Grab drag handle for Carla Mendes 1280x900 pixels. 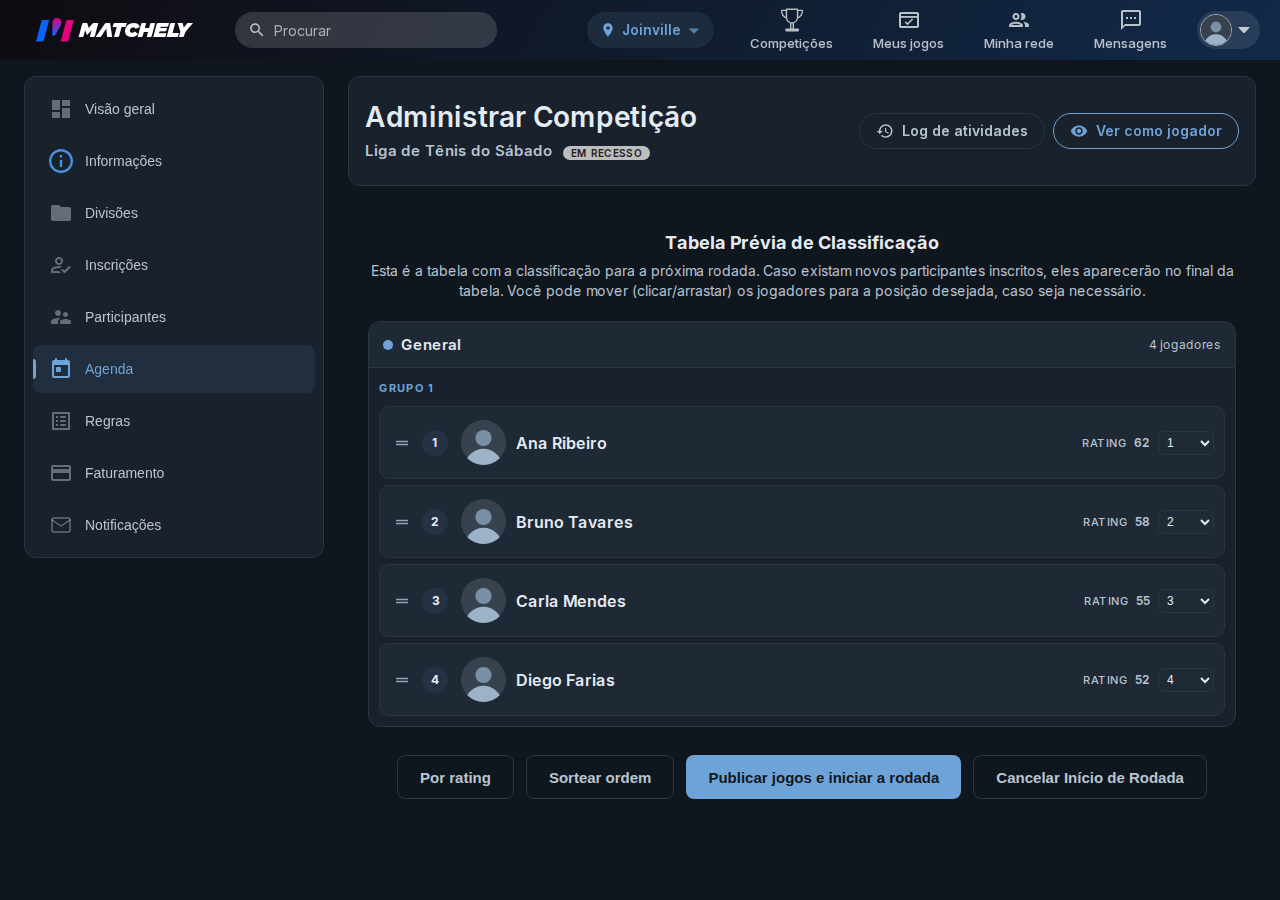coord(402,601)
